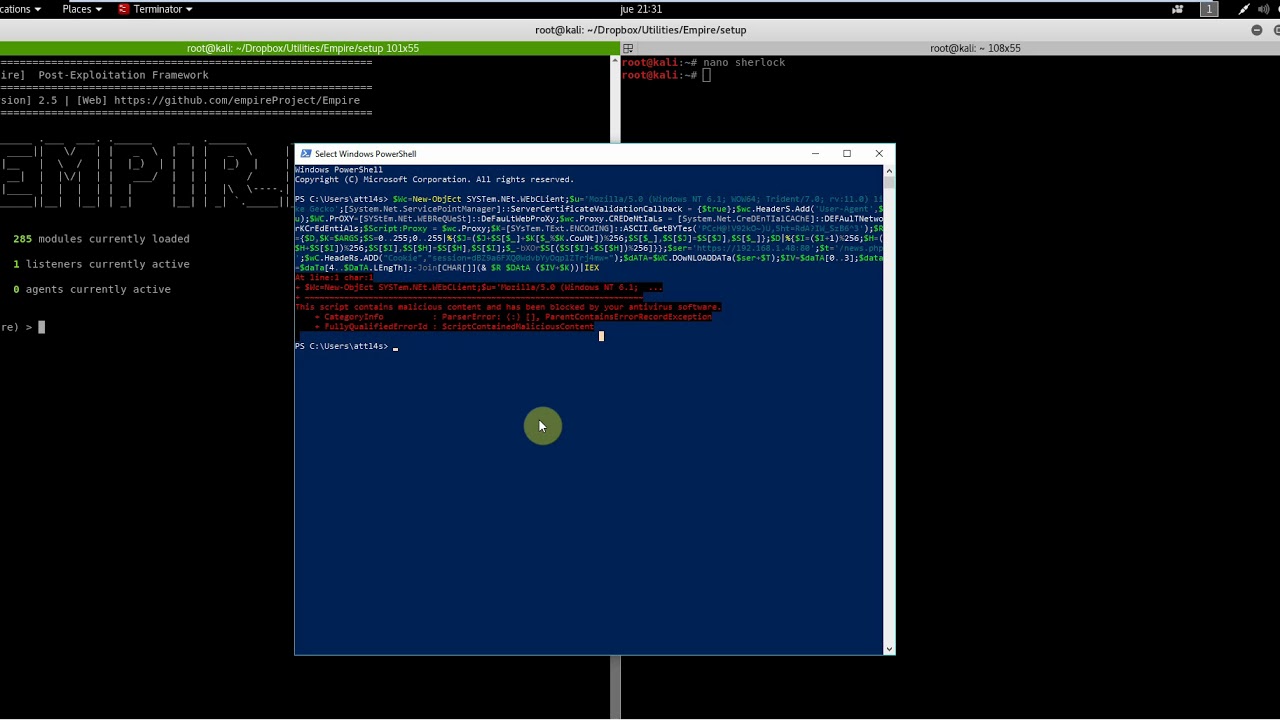Click the CategoryInfo ParserError line
Viewport: 1280px width, 720px height.
(513, 316)
